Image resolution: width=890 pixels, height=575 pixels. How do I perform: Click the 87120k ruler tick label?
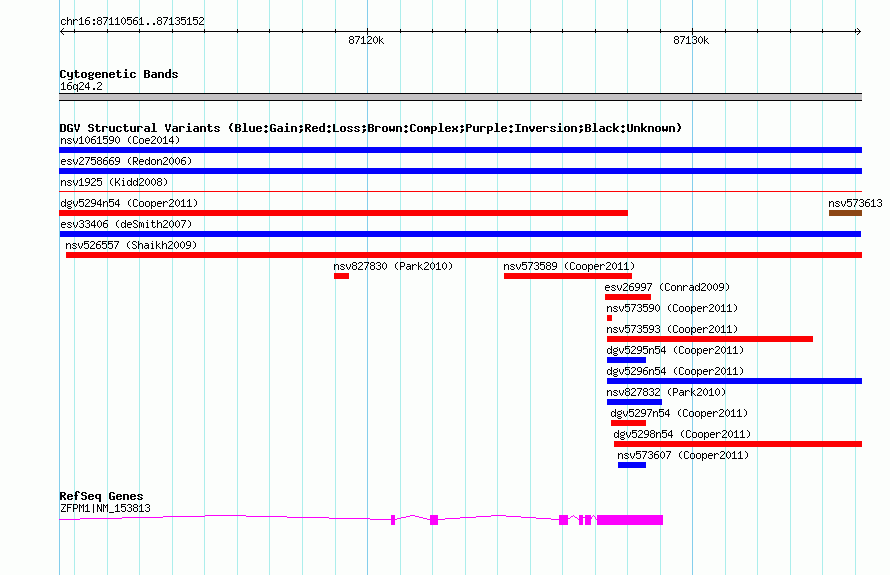coord(366,40)
